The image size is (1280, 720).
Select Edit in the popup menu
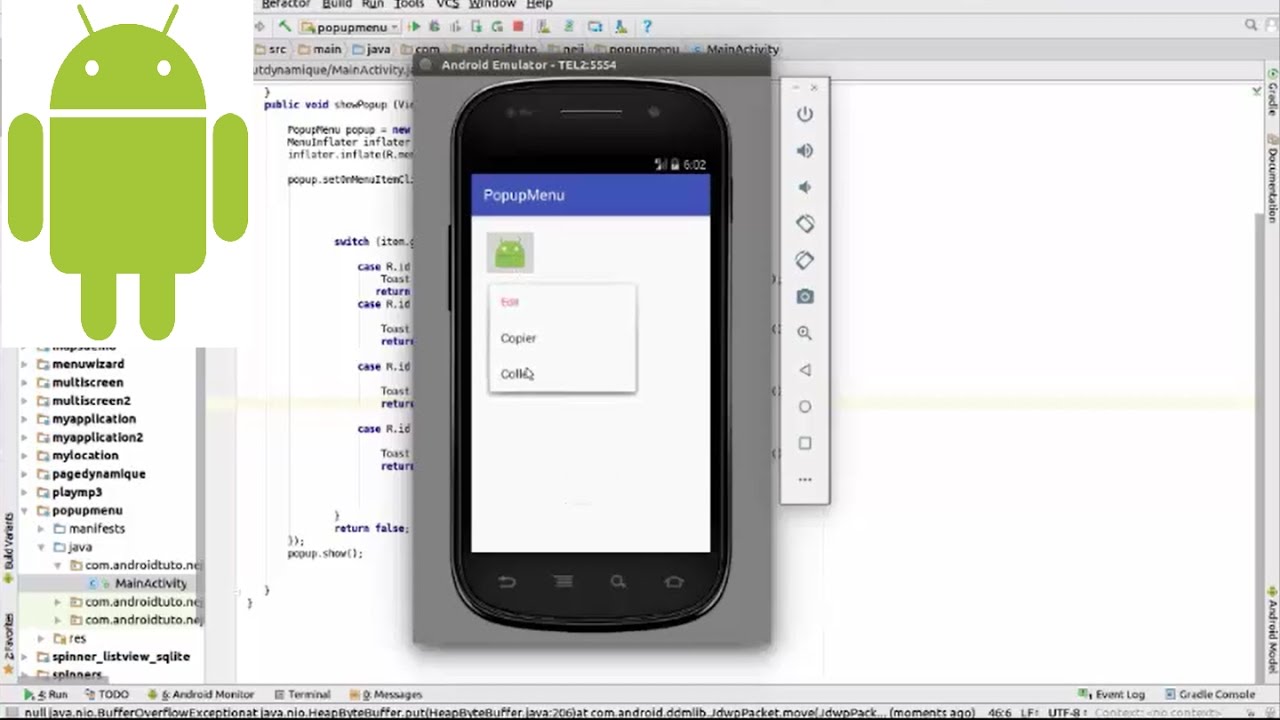pos(562,302)
